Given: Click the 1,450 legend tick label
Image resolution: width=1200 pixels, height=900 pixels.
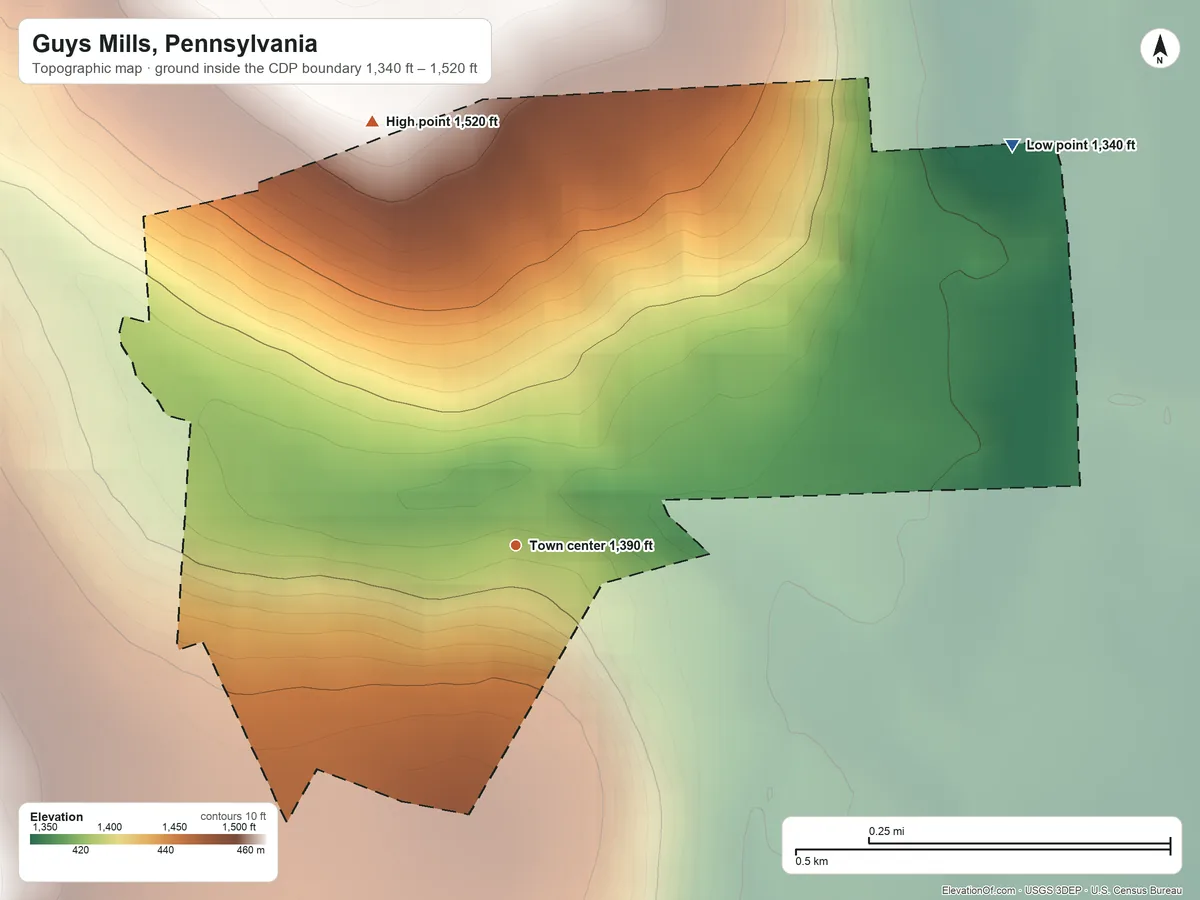Looking at the screenshot, I should (x=174, y=827).
